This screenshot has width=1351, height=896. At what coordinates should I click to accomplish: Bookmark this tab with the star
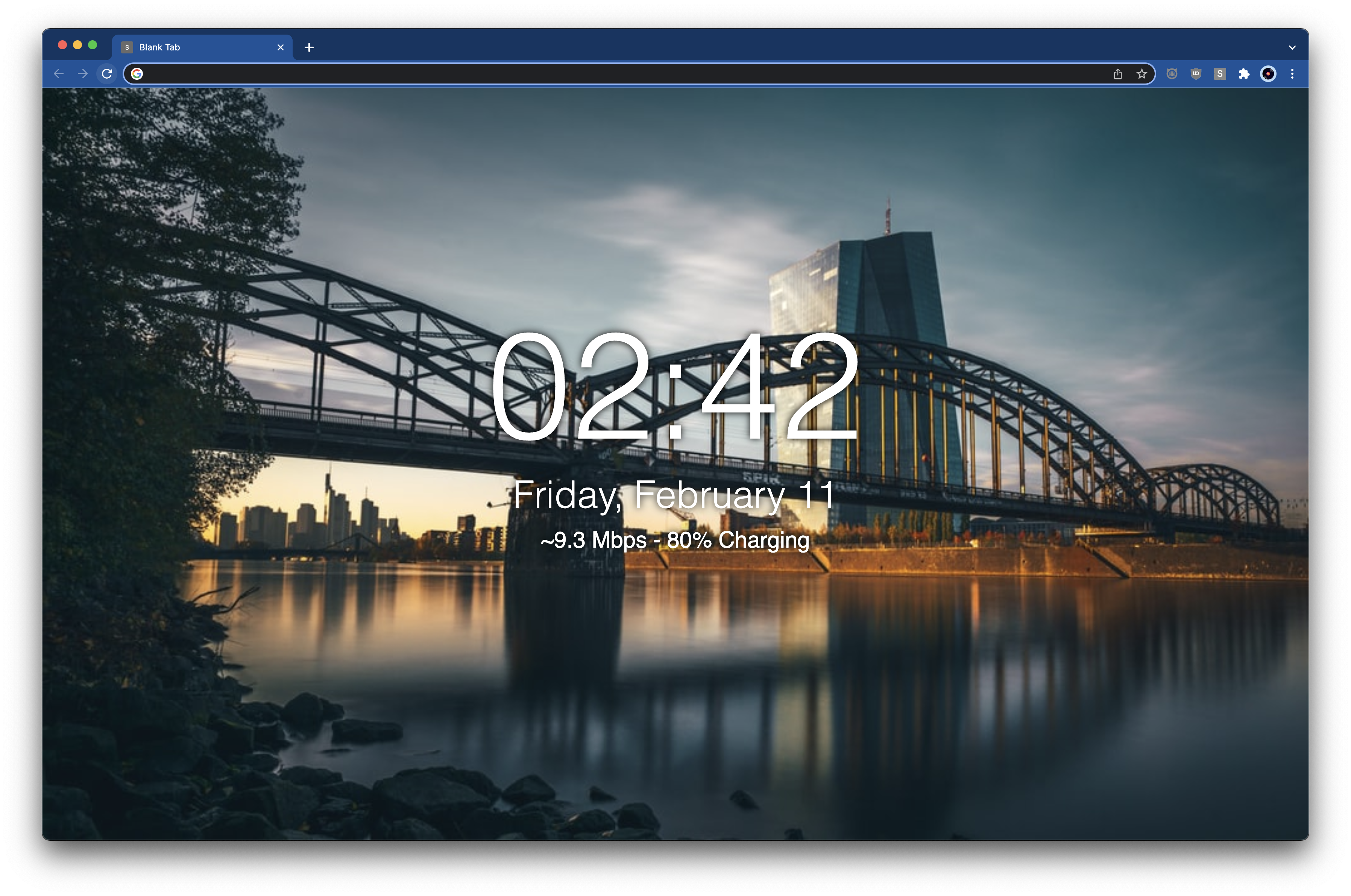1142,74
